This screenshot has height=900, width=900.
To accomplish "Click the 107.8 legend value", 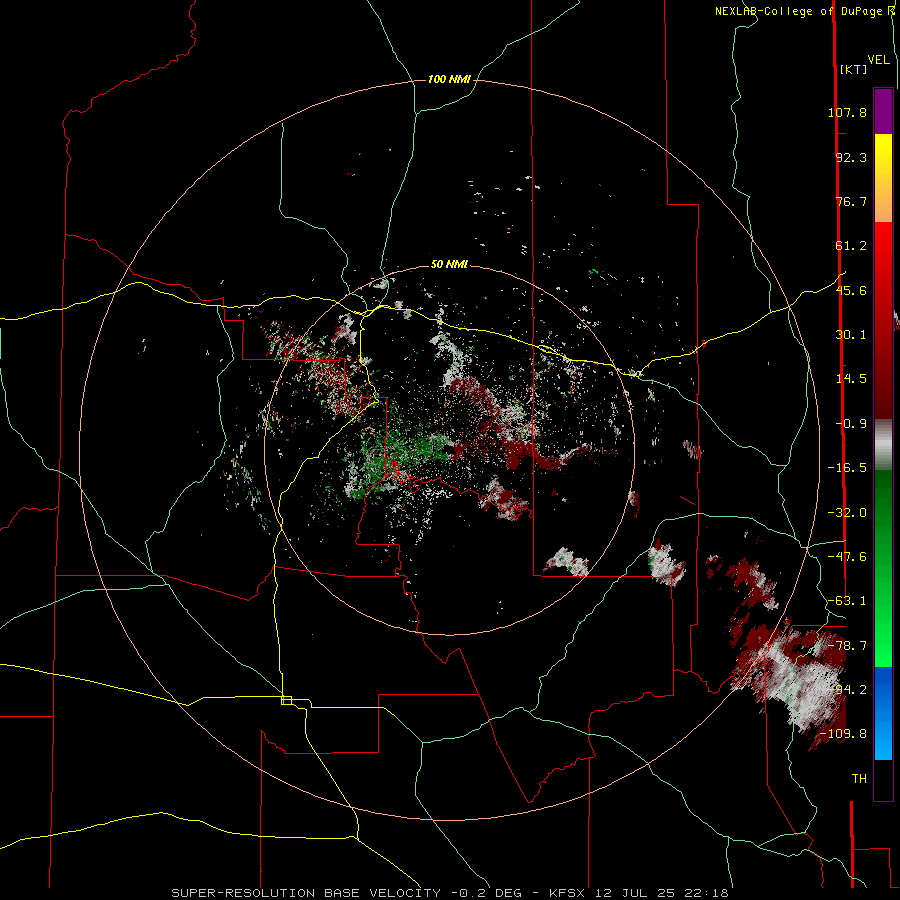I will 847,112.
